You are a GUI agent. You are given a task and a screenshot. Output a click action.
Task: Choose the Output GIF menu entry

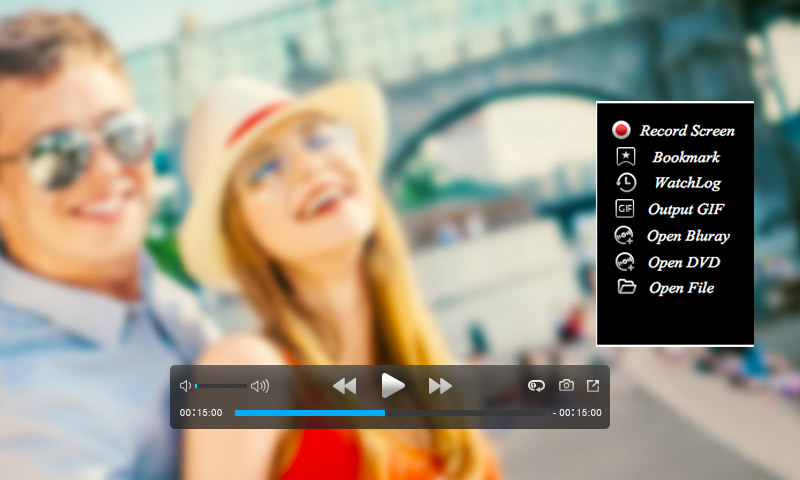point(685,209)
